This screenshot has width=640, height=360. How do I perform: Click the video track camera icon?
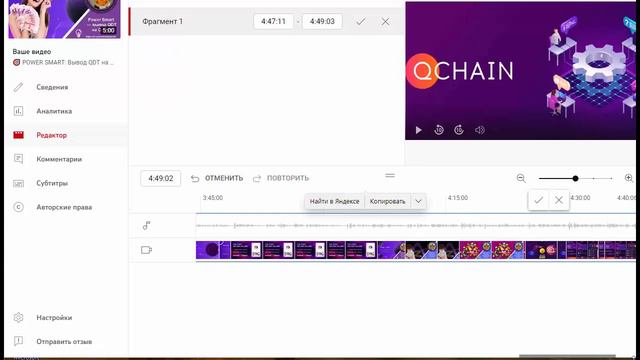147,250
